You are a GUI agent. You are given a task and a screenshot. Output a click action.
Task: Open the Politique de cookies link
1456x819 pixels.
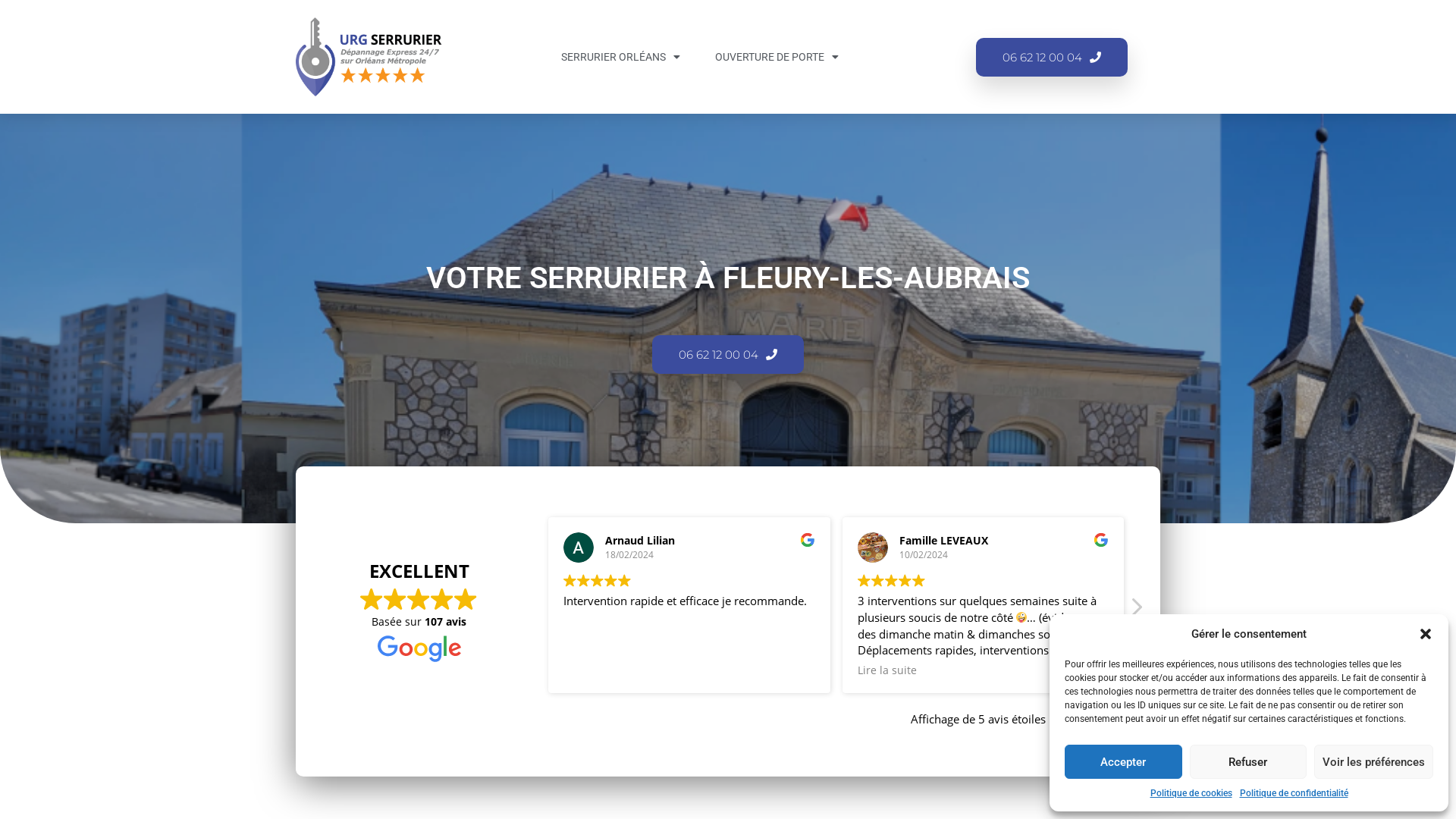pos(1191,793)
